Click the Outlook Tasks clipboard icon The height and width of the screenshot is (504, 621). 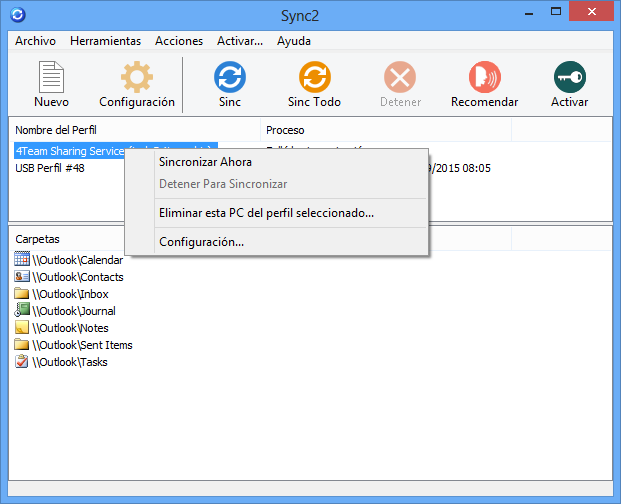click(22, 361)
